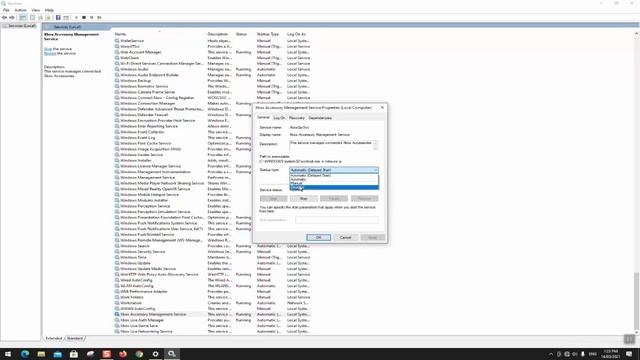Click Cancel in the Properties dialog
Screen dimensions: 640x360
pyautogui.click(x=345, y=237)
